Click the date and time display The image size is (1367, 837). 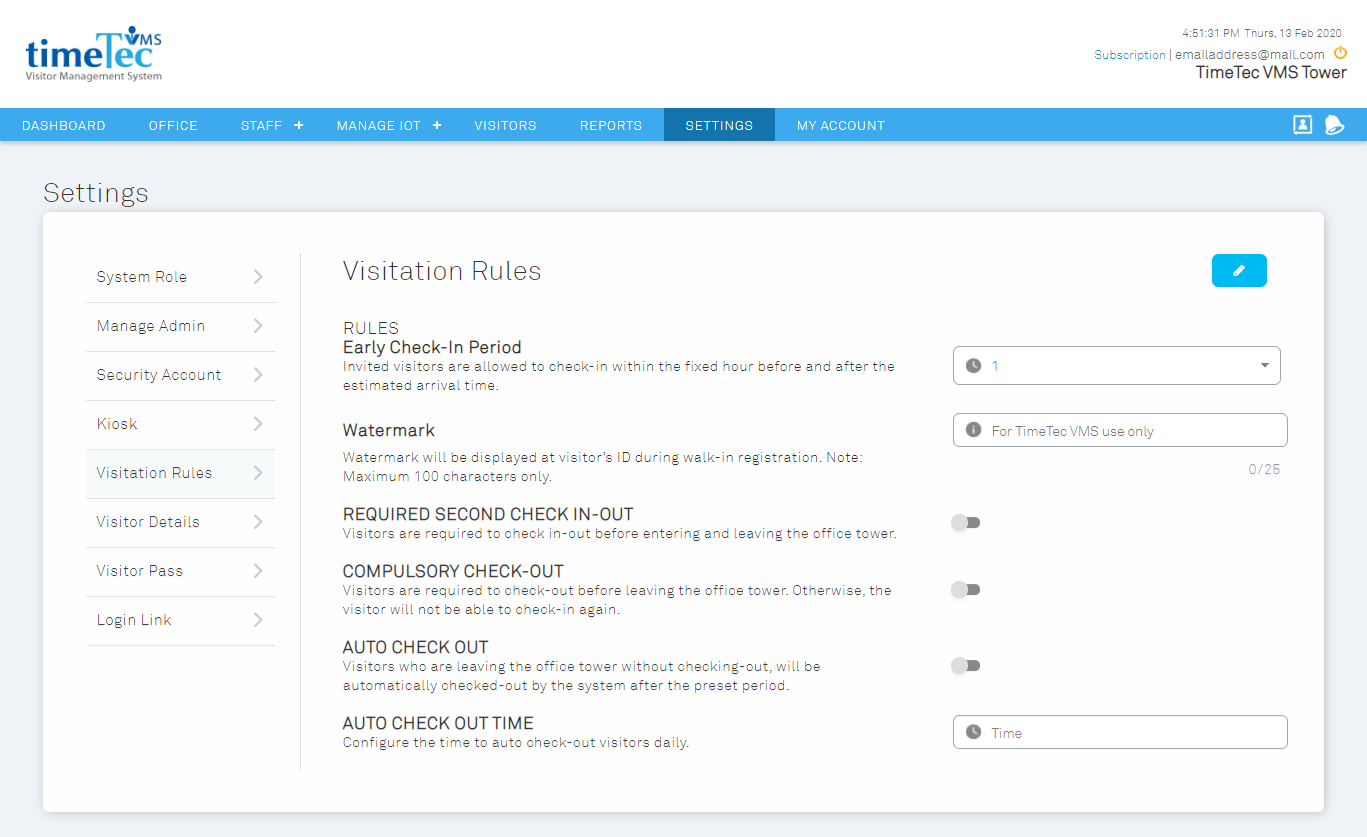pyautogui.click(x=1262, y=33)
